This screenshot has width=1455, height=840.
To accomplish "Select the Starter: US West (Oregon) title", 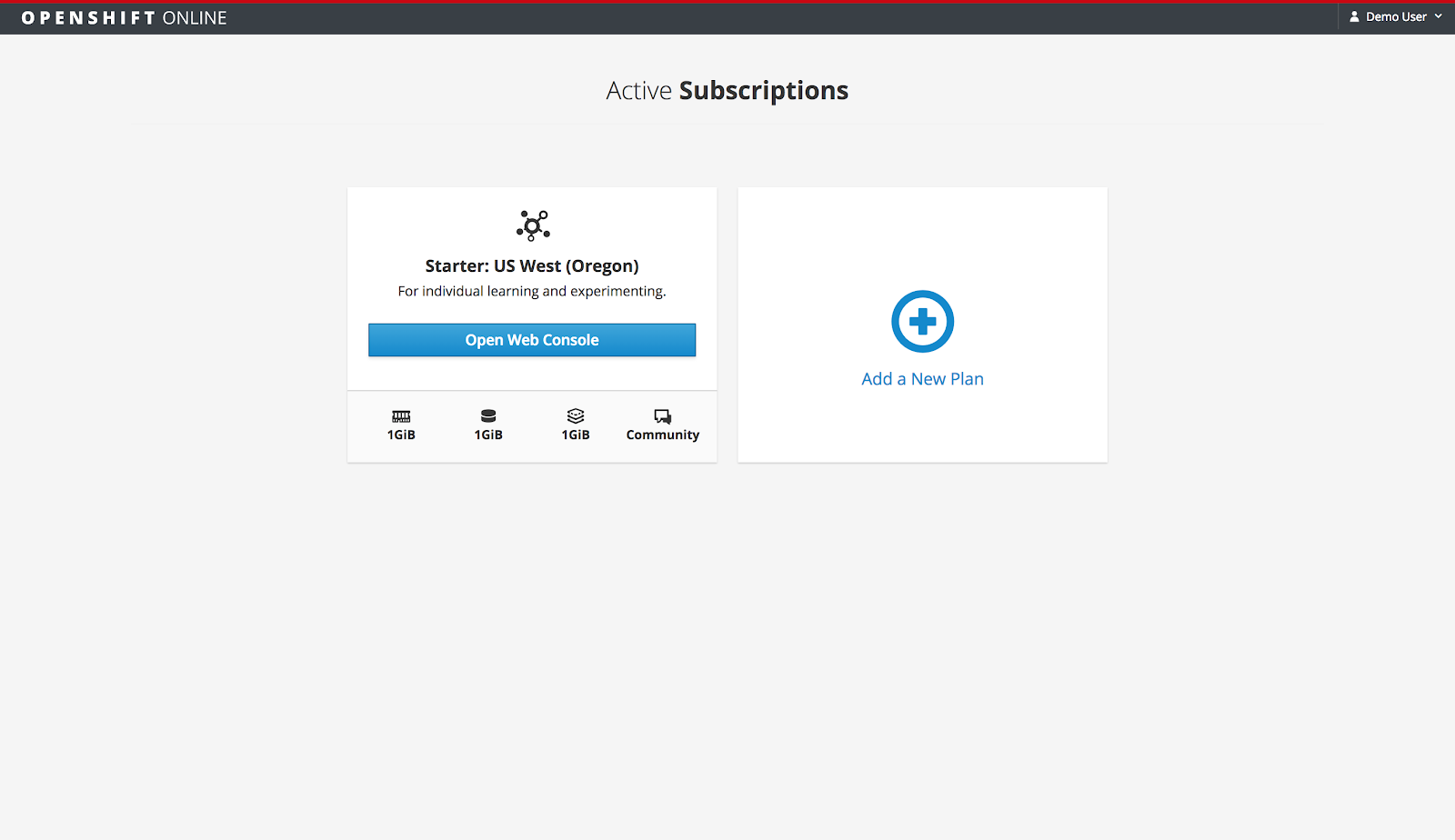I will click(x=532, y=266).
